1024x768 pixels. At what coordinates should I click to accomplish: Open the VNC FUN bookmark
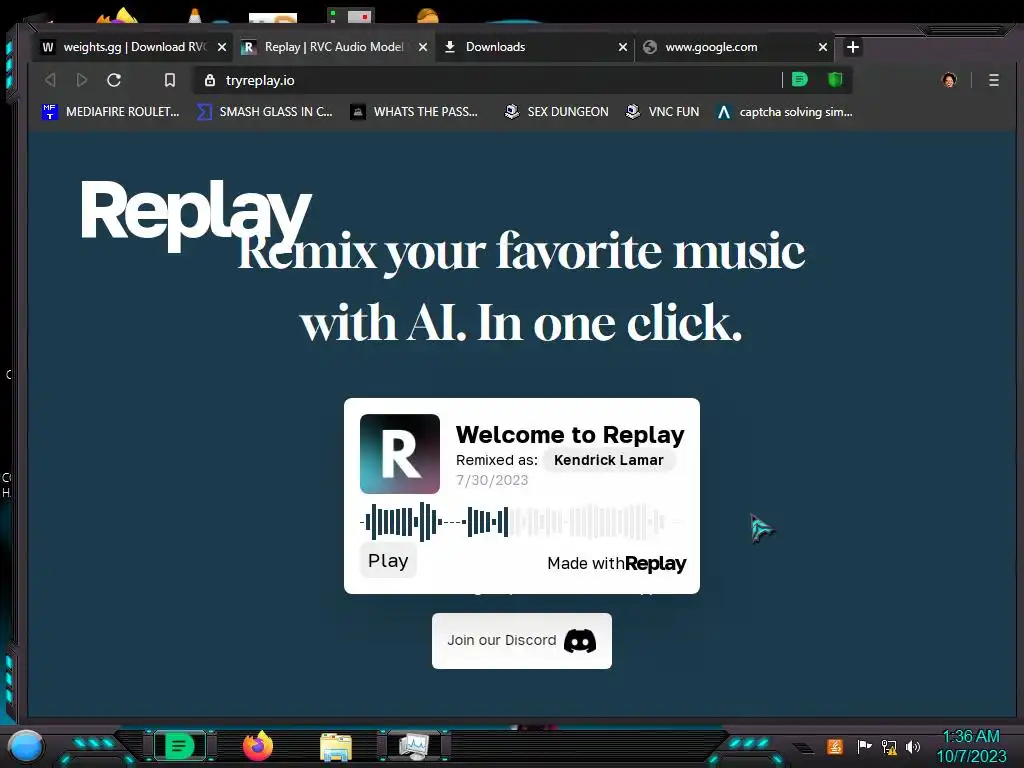pyautogui.click(x=662, y=112)
